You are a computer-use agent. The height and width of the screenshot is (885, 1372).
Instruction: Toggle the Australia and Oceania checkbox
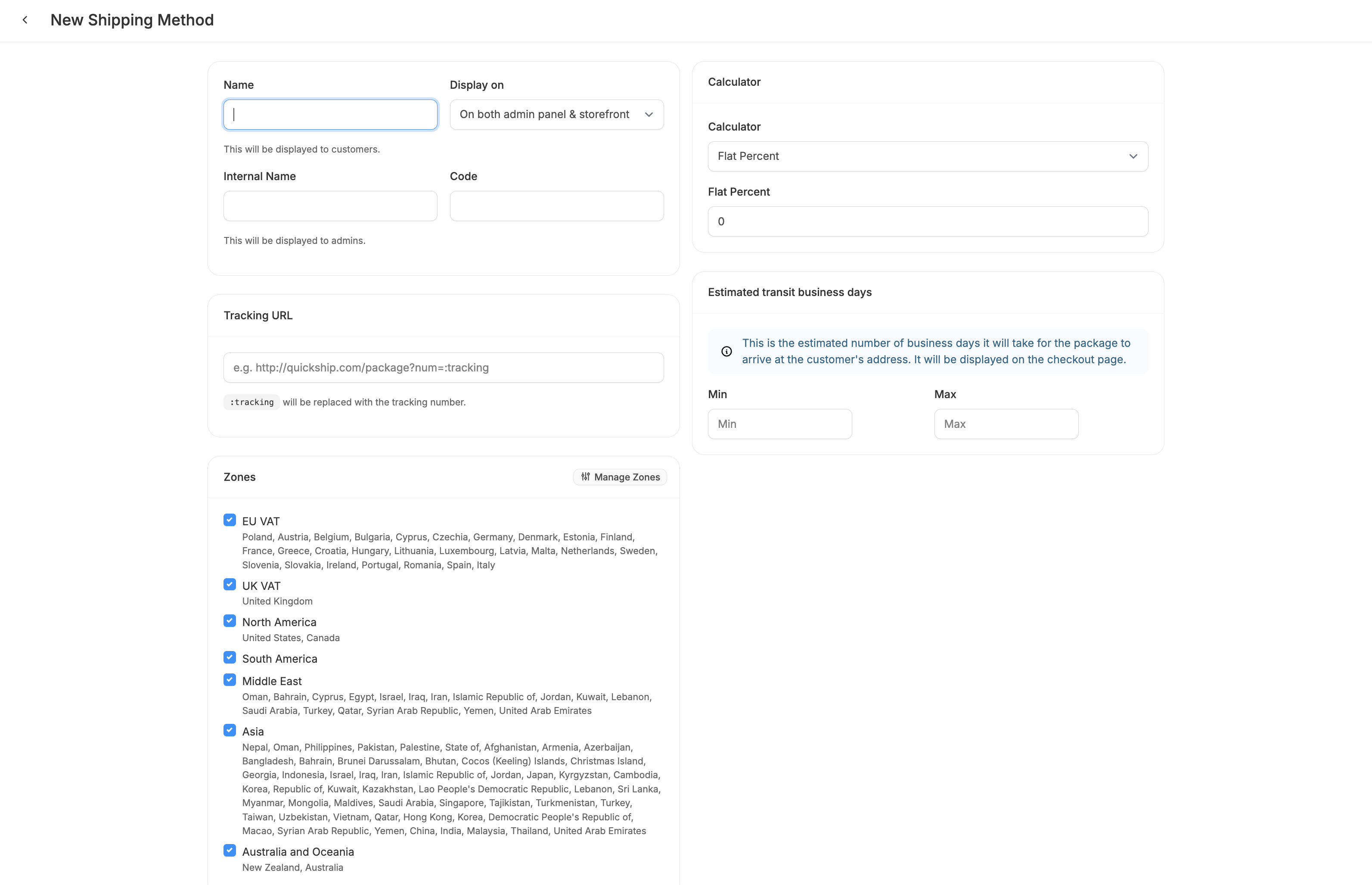230,851
